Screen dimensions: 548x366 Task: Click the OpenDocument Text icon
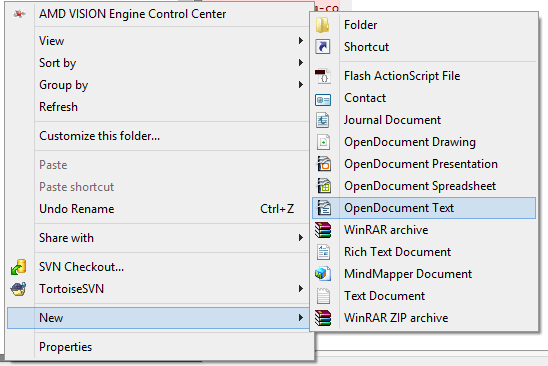(x=324, y=208)
